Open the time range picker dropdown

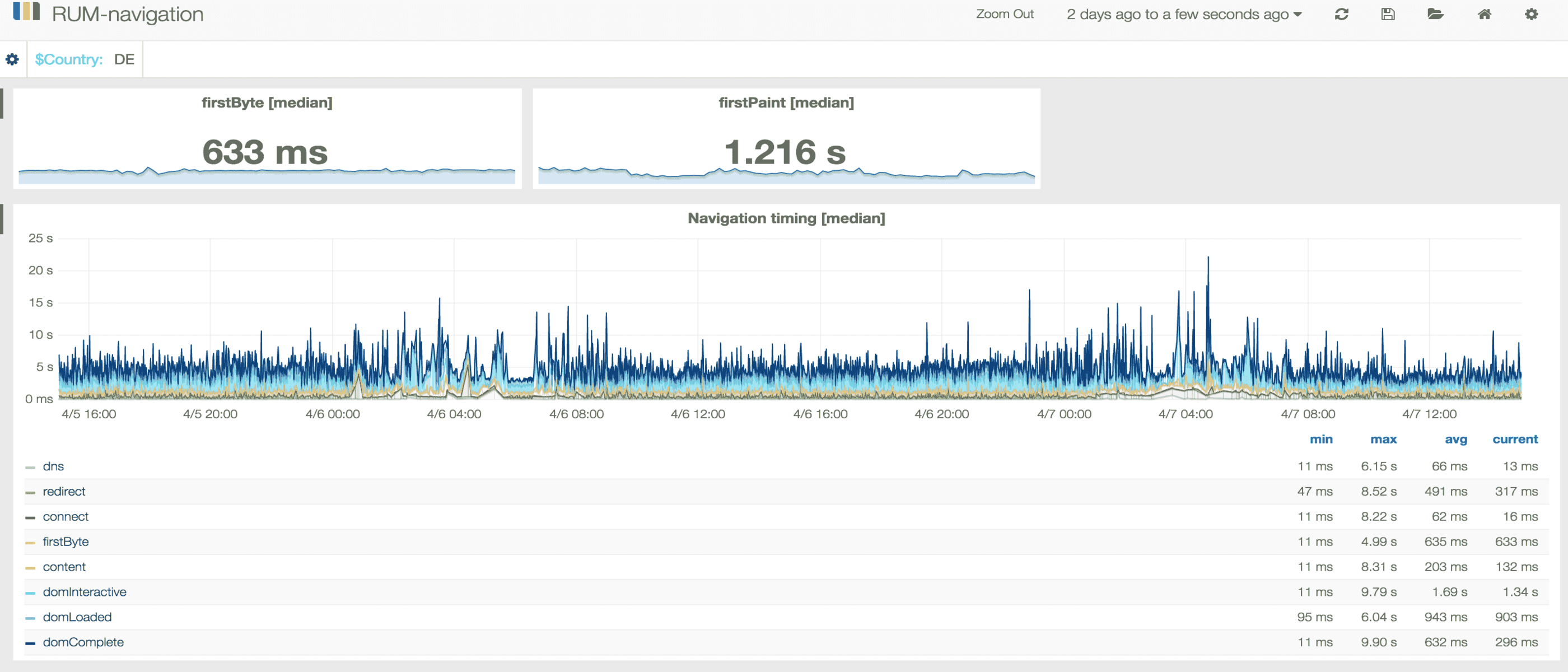[x=1184, y=14]
